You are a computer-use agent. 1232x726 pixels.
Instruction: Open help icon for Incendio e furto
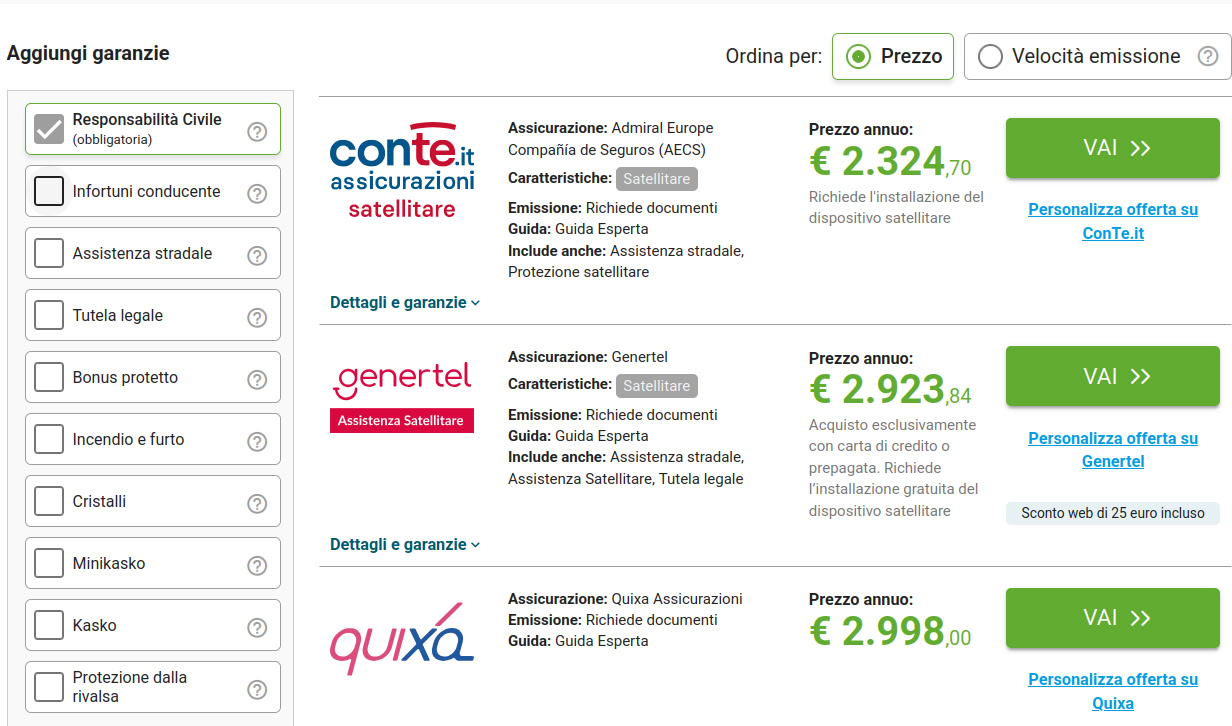[257, 441]
